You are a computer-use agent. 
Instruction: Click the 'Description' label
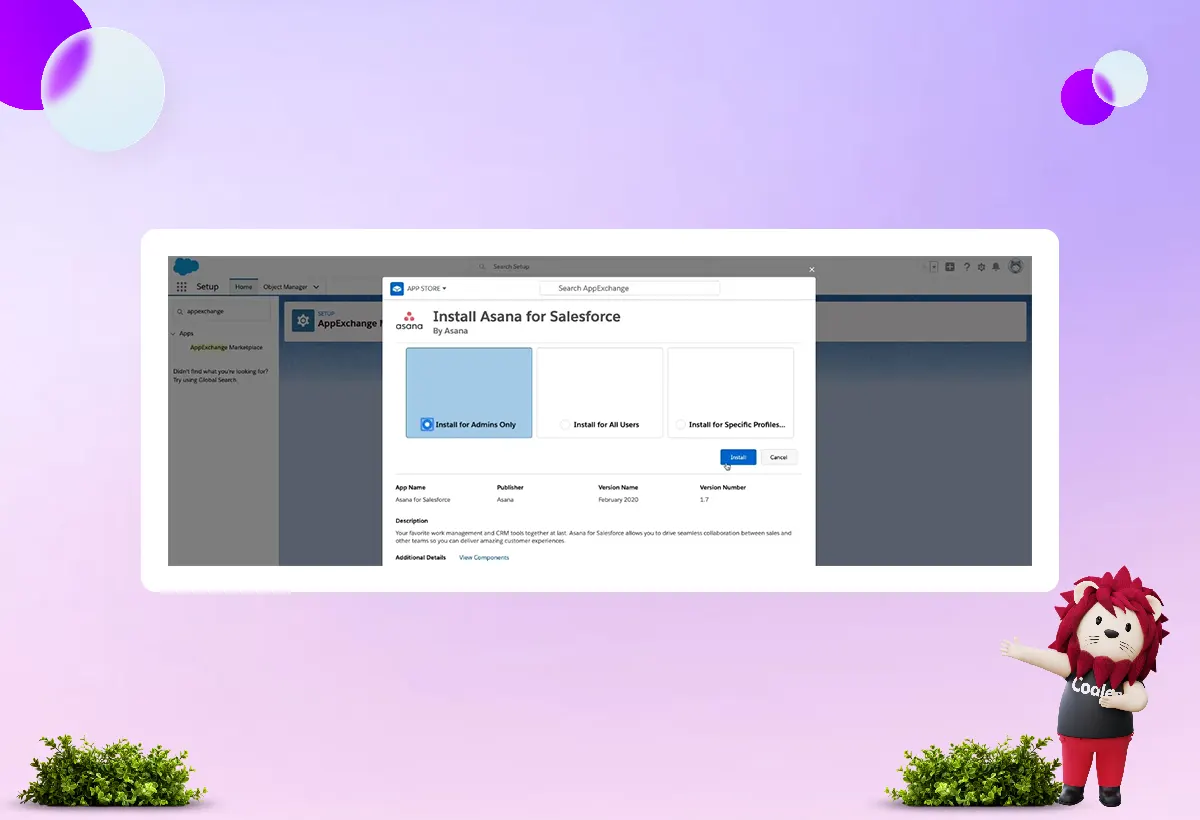(412, 521)
